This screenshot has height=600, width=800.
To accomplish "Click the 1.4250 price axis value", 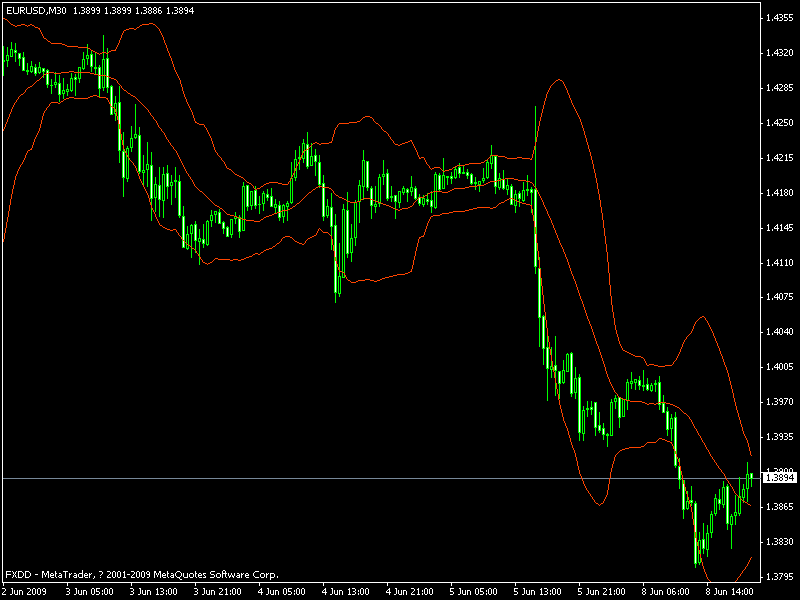I will [780, 123].
